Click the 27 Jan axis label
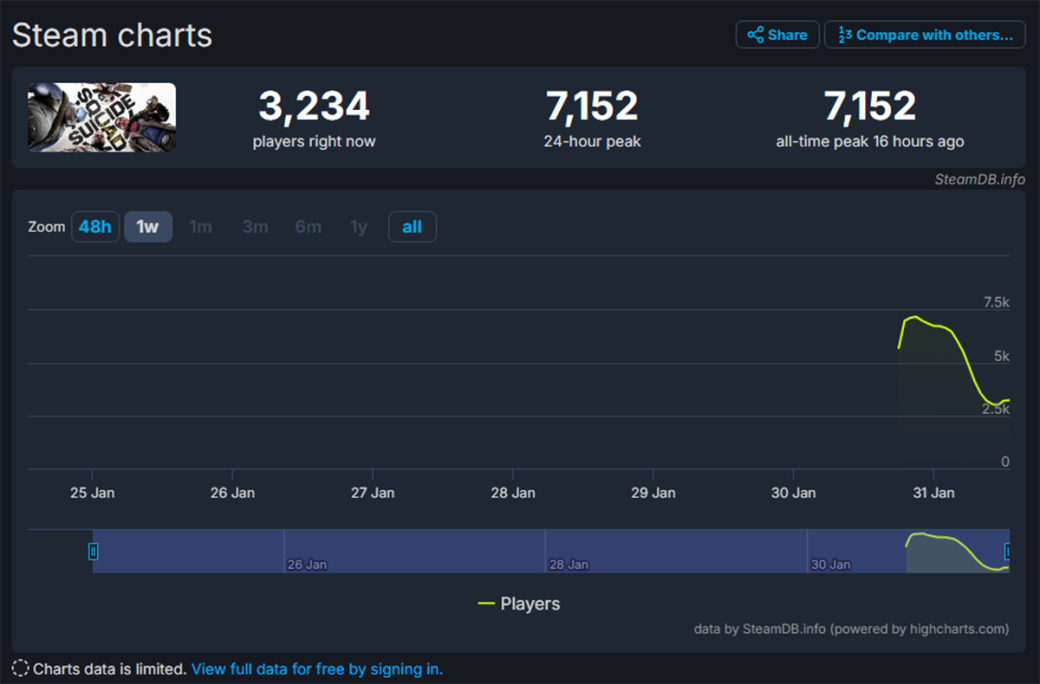 [x=372, y=493]
